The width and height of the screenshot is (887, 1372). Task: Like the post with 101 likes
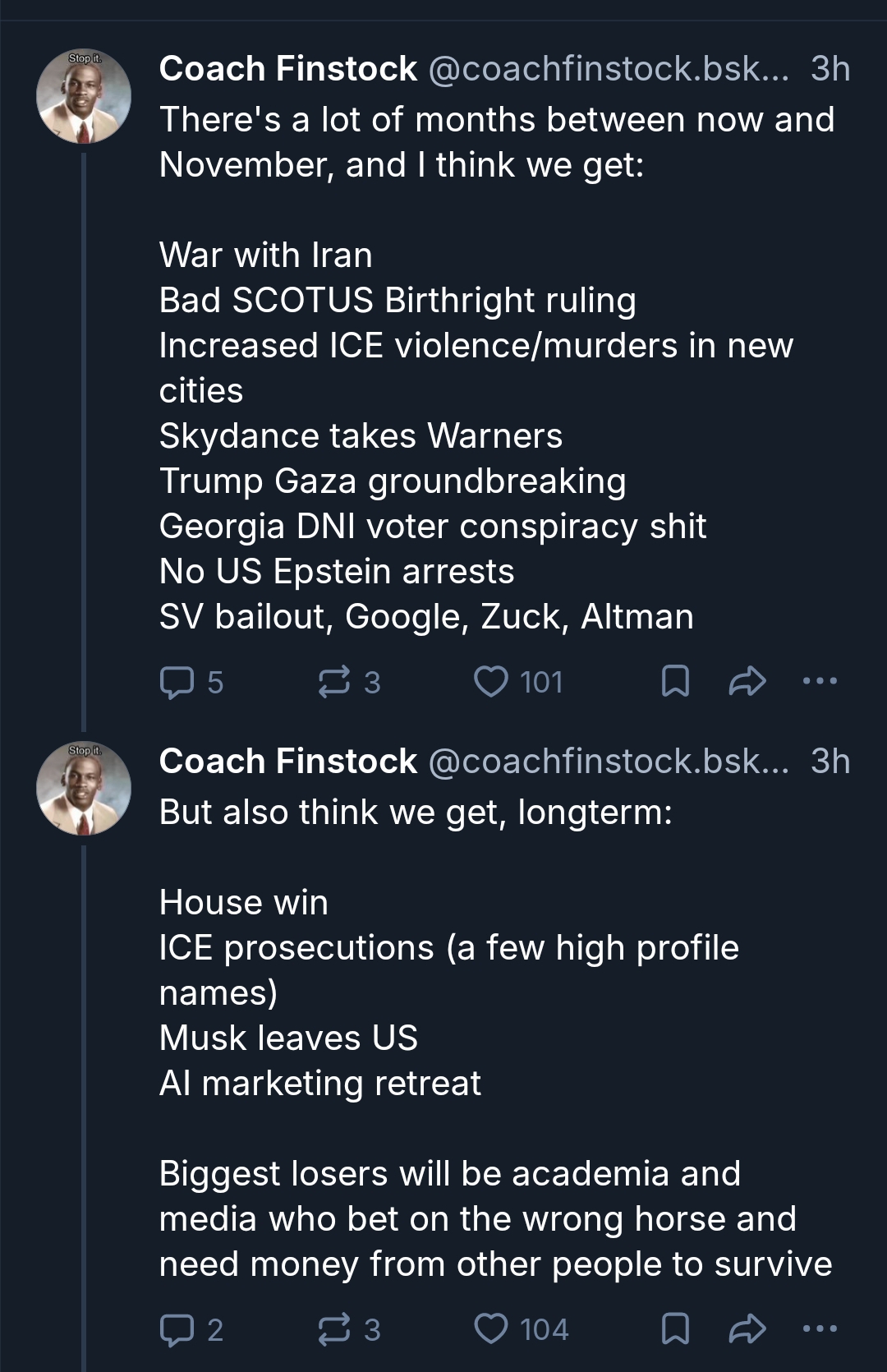(492, 682)
